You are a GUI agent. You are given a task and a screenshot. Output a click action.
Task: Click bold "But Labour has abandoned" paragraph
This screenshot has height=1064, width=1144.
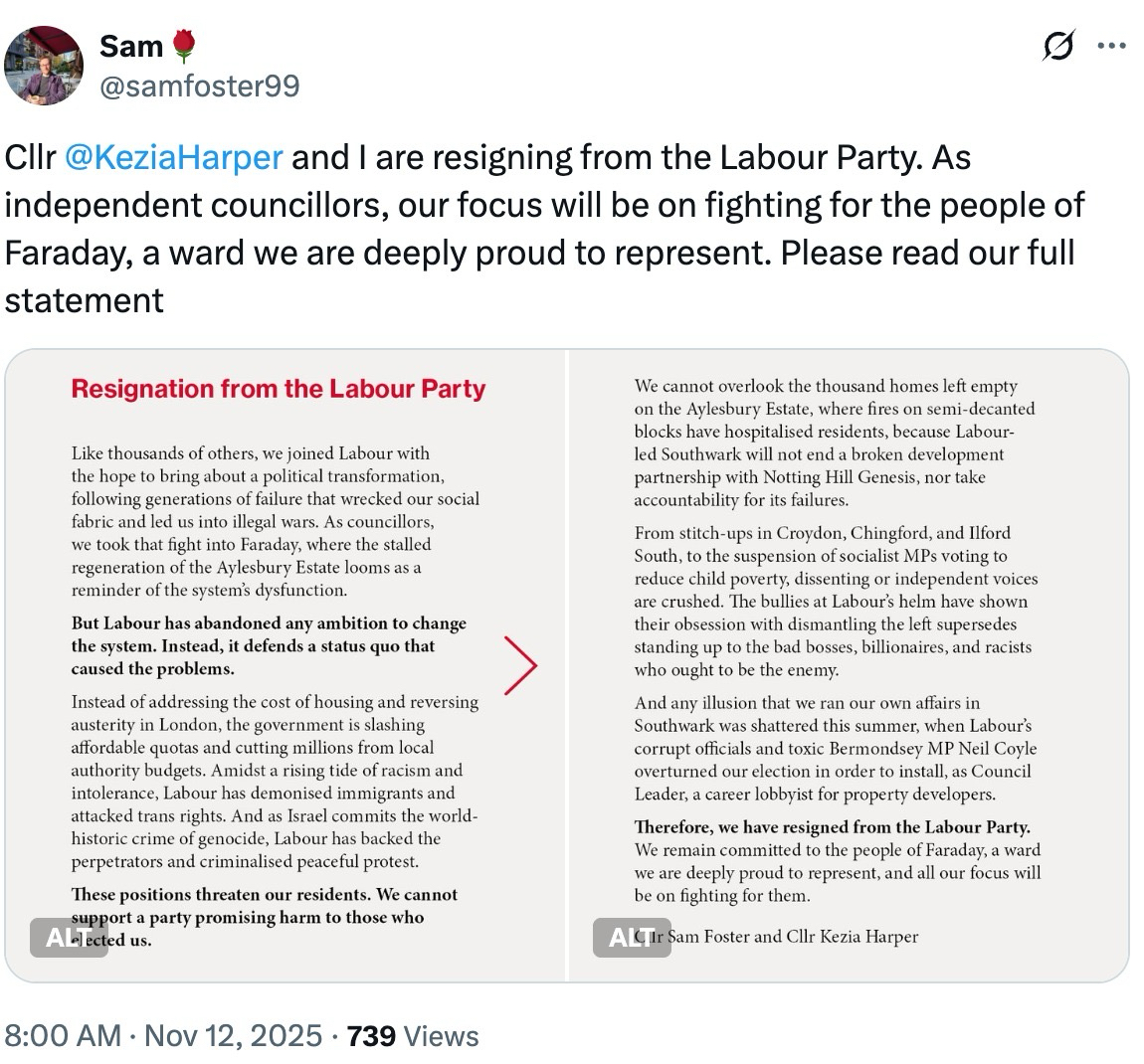[x=269, y=646]
